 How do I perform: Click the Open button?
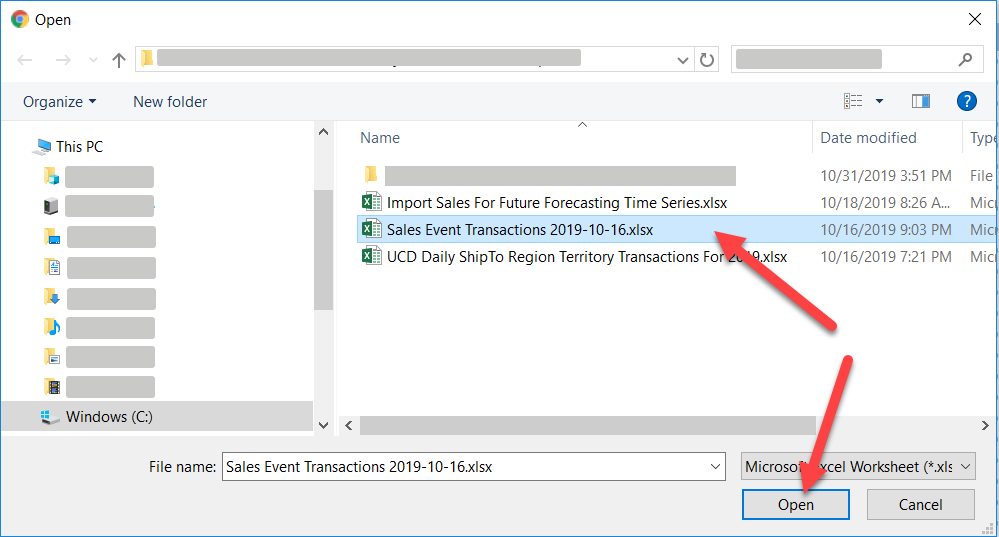[x=796, y=505]
